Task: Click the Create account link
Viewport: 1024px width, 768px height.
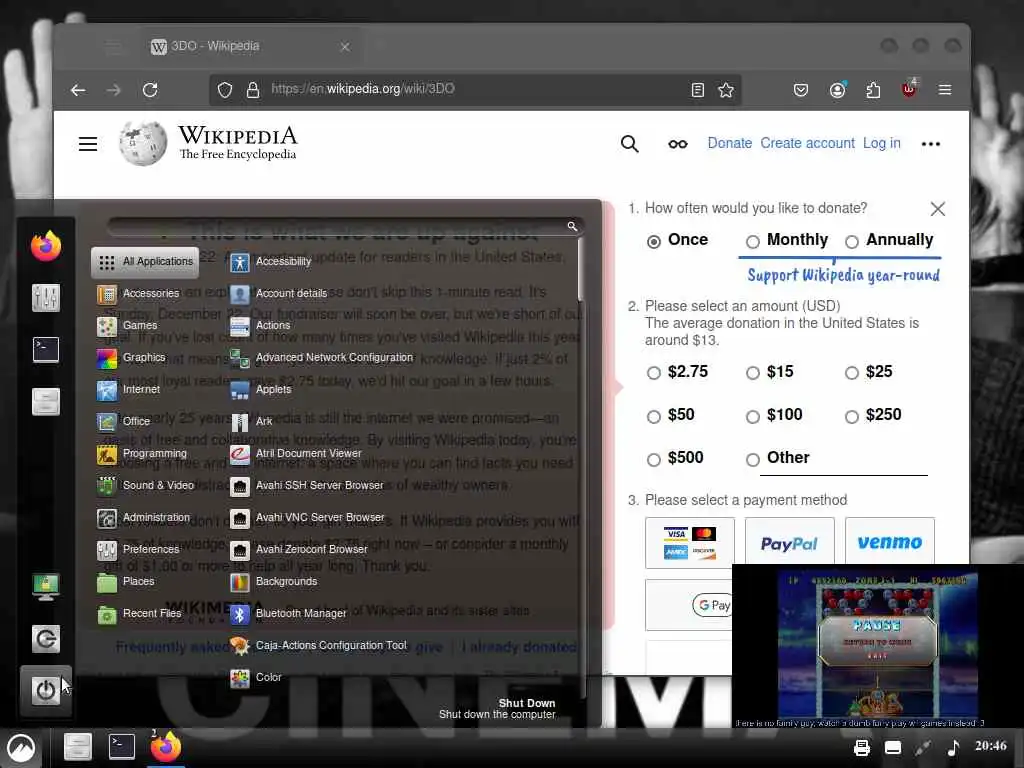Action: coord(807,143)
